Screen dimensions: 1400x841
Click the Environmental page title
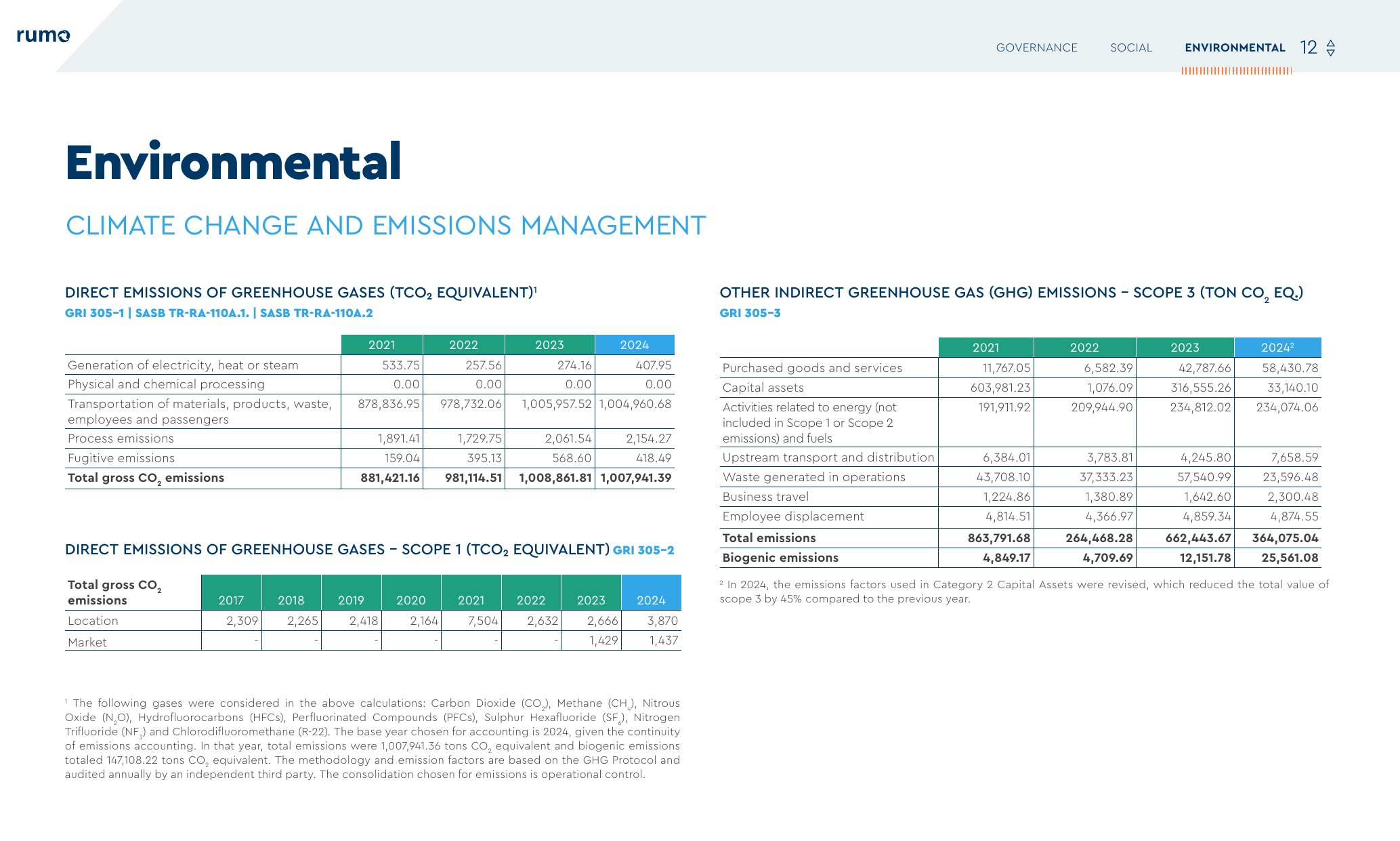234,161
